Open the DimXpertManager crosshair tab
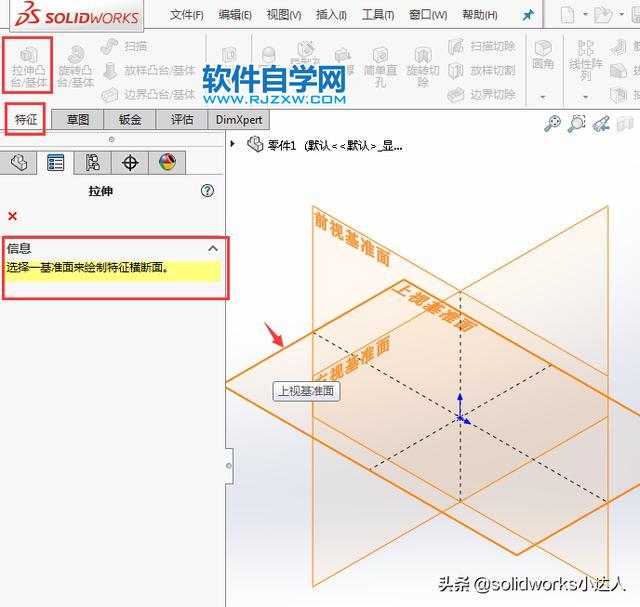This screenshot has height=607, width=640. (130, 163)
